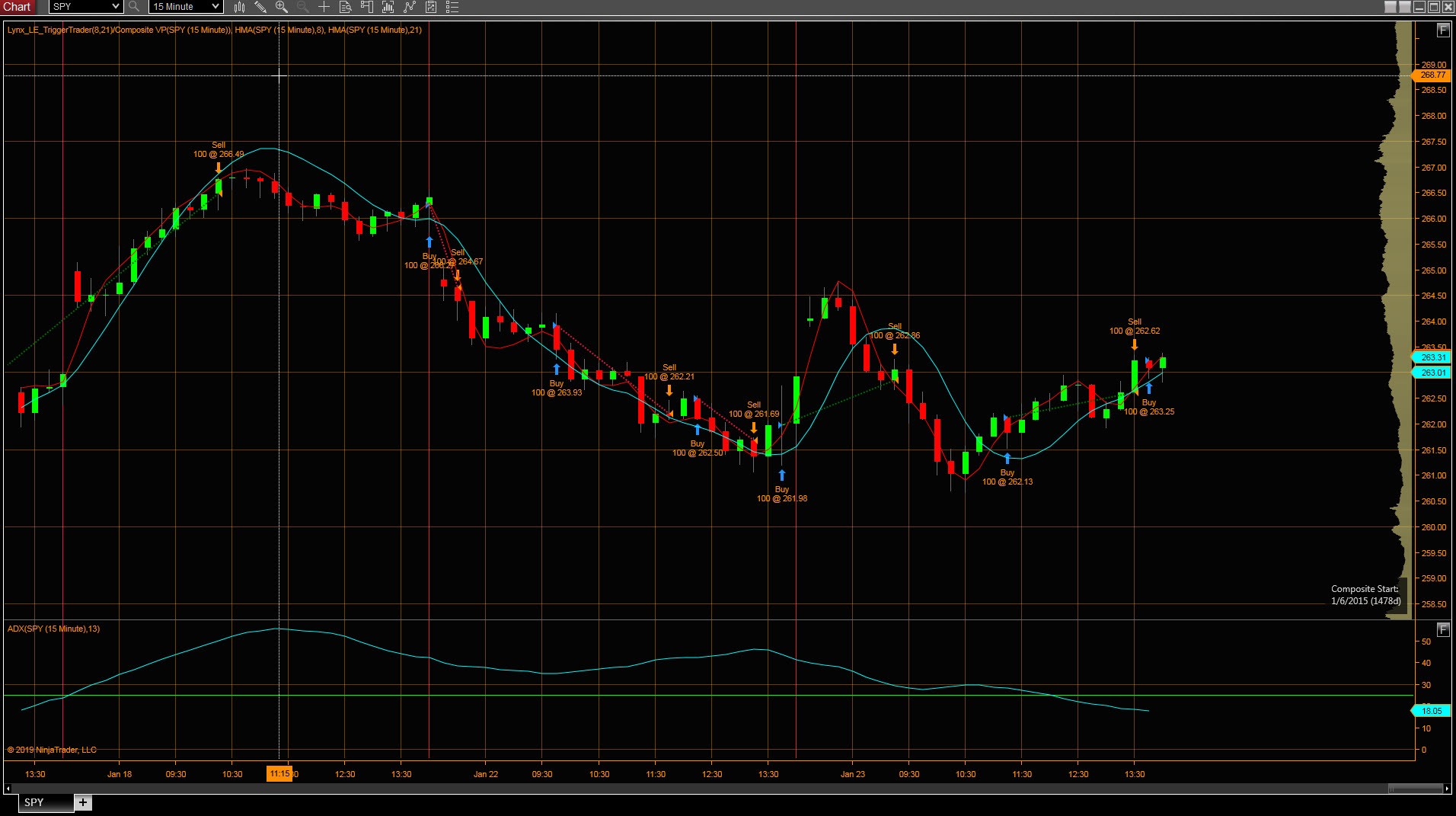Click the Jan 23 date label

coord(853,774)
